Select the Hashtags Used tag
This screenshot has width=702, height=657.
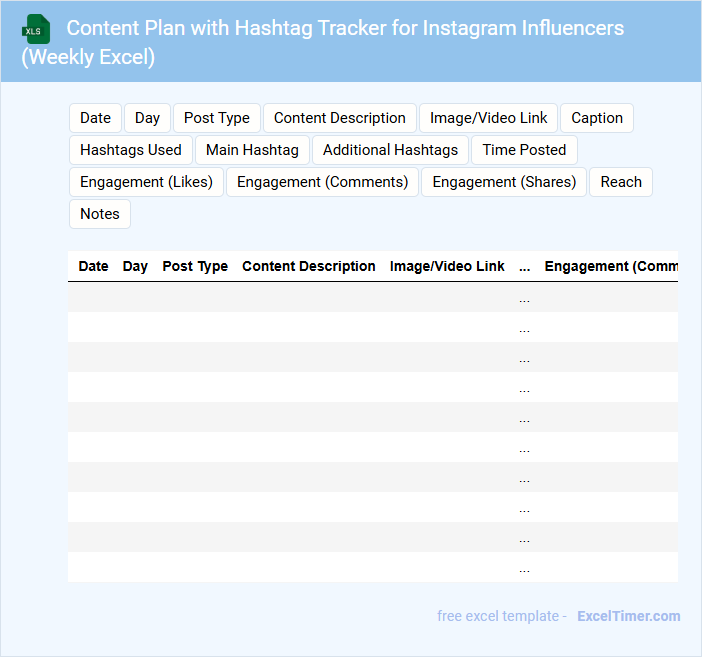pos(131,150)
